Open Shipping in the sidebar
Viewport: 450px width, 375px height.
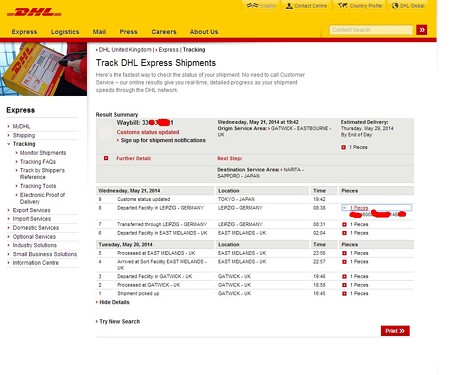[x=24, y=135]
